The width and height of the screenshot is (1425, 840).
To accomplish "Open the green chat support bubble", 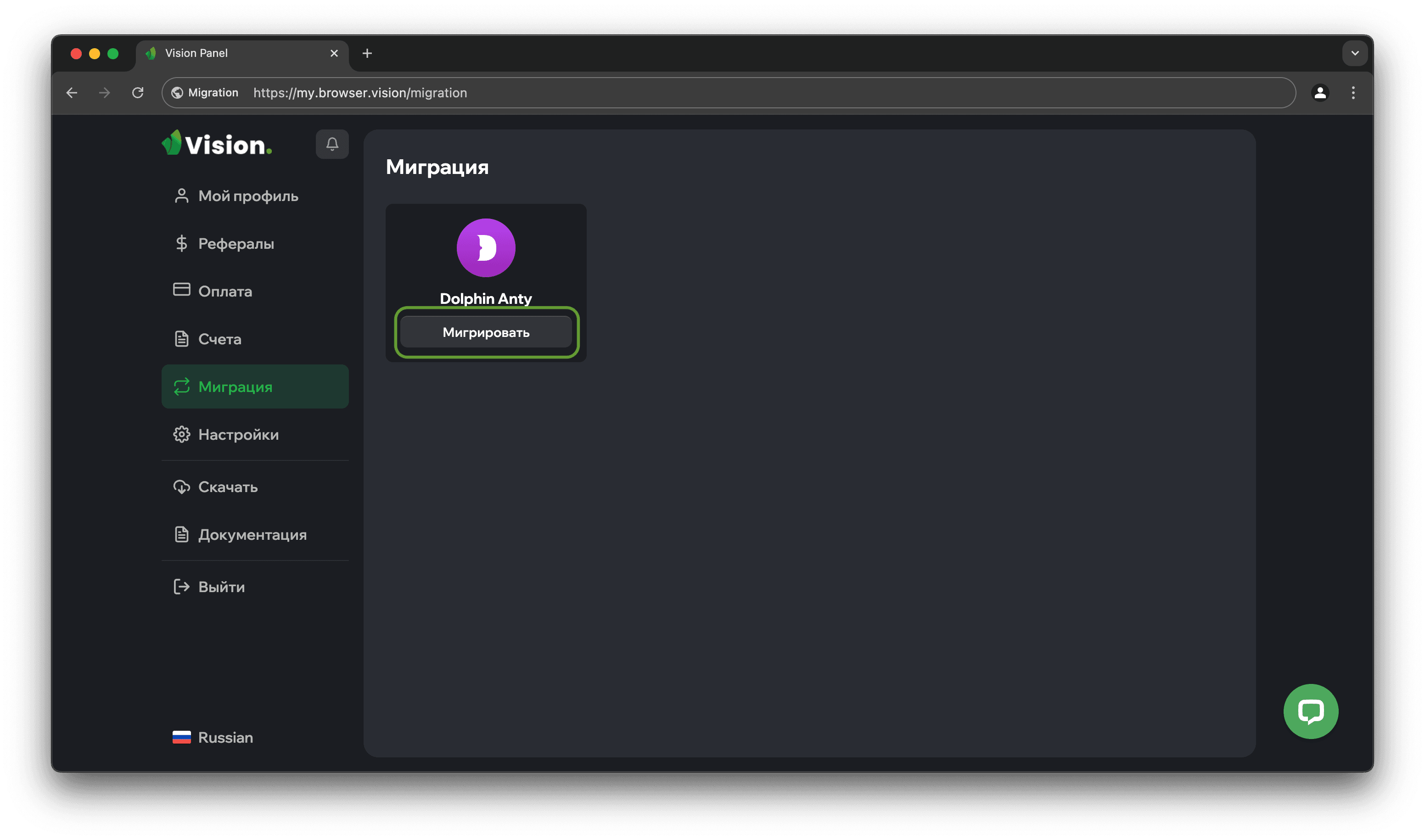I will pyautogui.click(x=1310, y=711).
